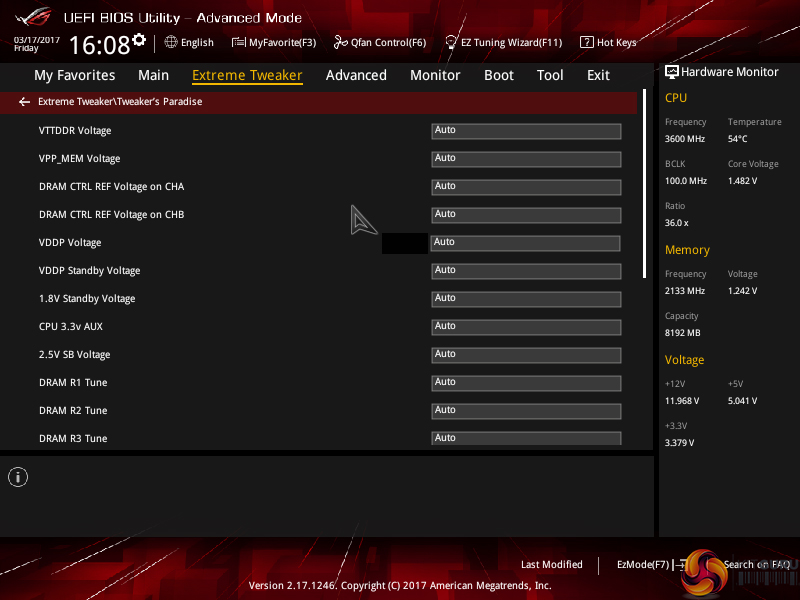
Task: Open the DRAM R2 Tune dropdown
Action: pos(526,411)
